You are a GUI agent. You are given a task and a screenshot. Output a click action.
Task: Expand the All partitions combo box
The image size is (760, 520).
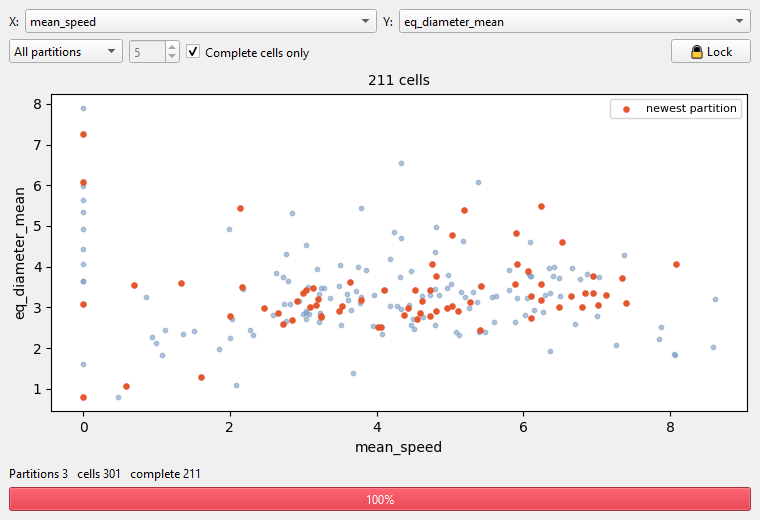(65, 51)
